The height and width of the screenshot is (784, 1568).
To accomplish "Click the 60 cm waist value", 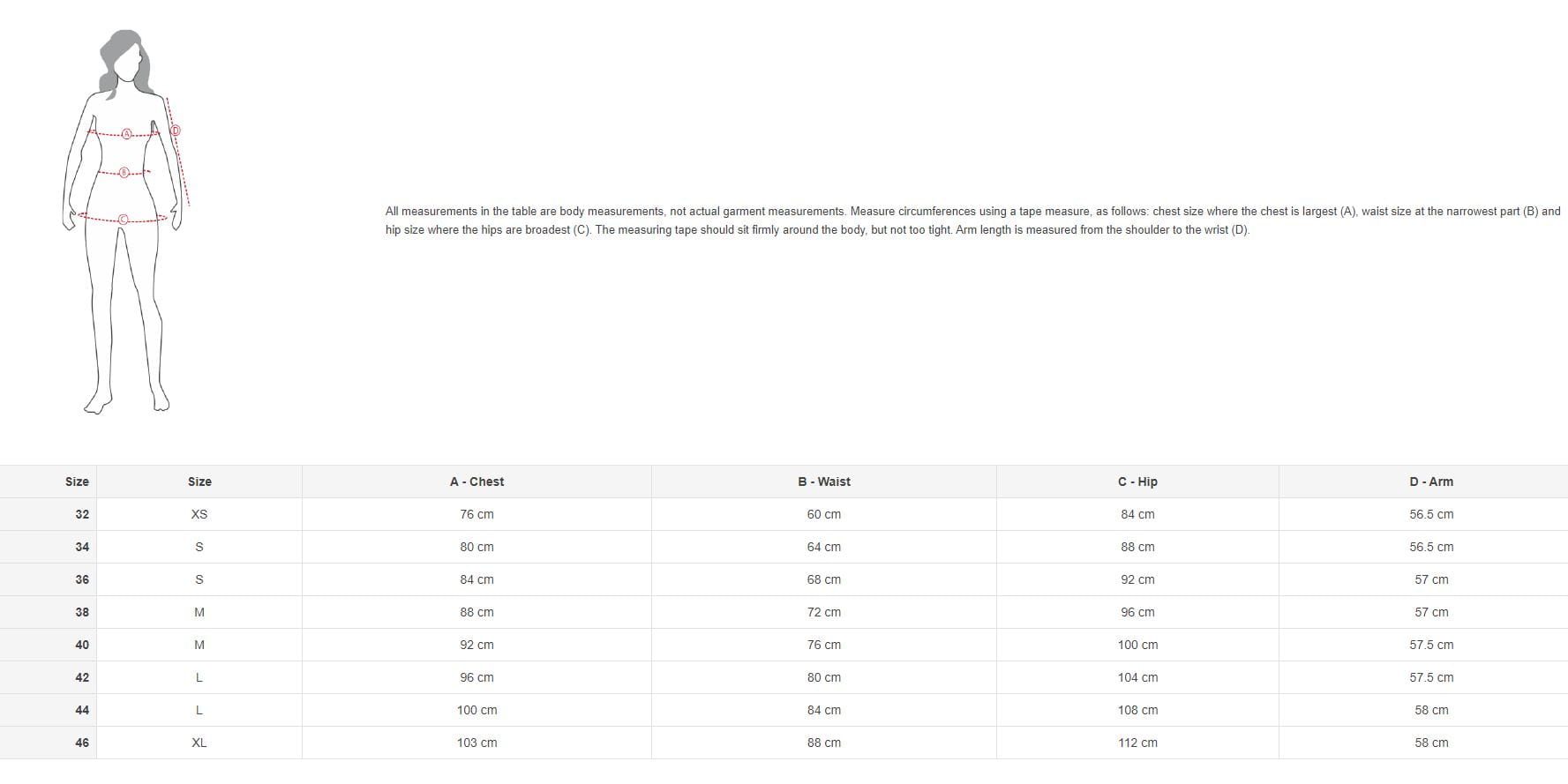I will pyautogui.click(x=823, y=514).
